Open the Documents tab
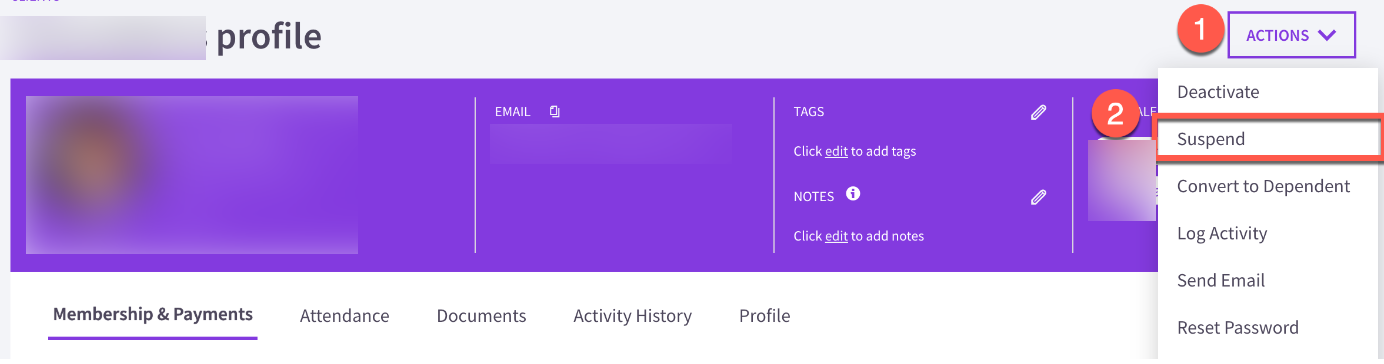The image size is (1384, 364). tap(481, 315)
